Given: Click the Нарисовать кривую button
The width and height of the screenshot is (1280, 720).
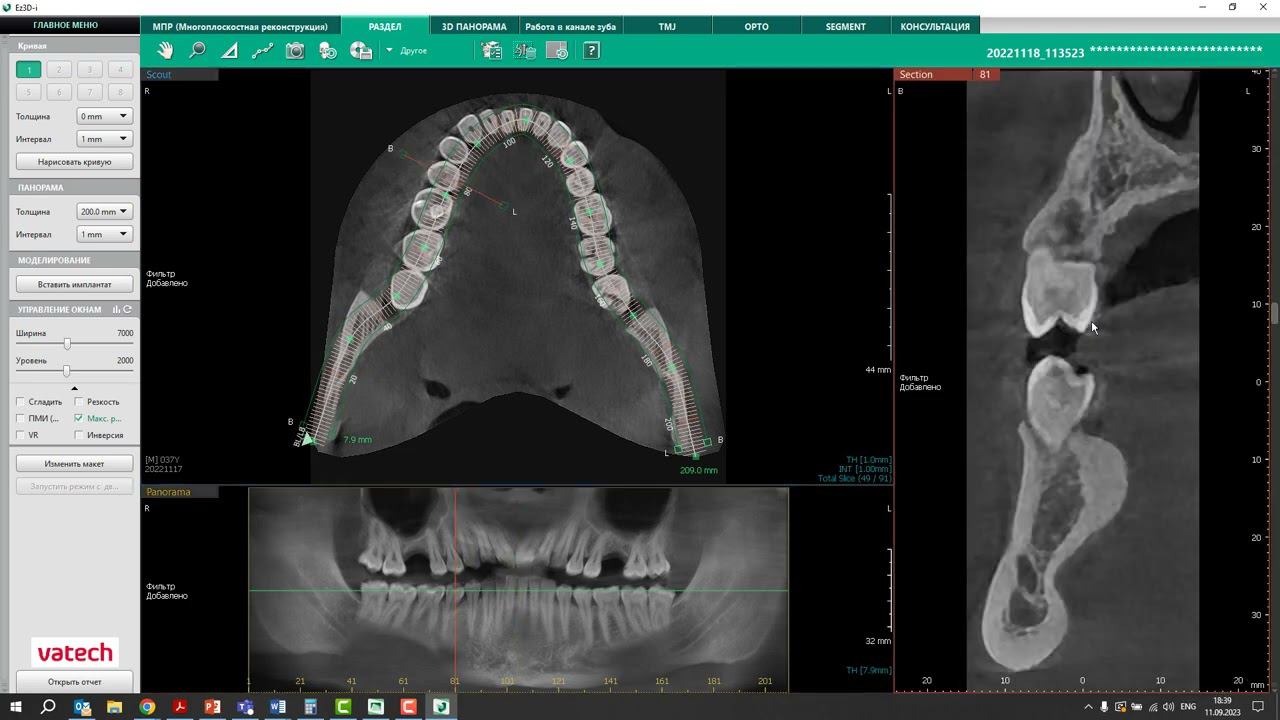Looking at the screenshot, I should (75, 161).
